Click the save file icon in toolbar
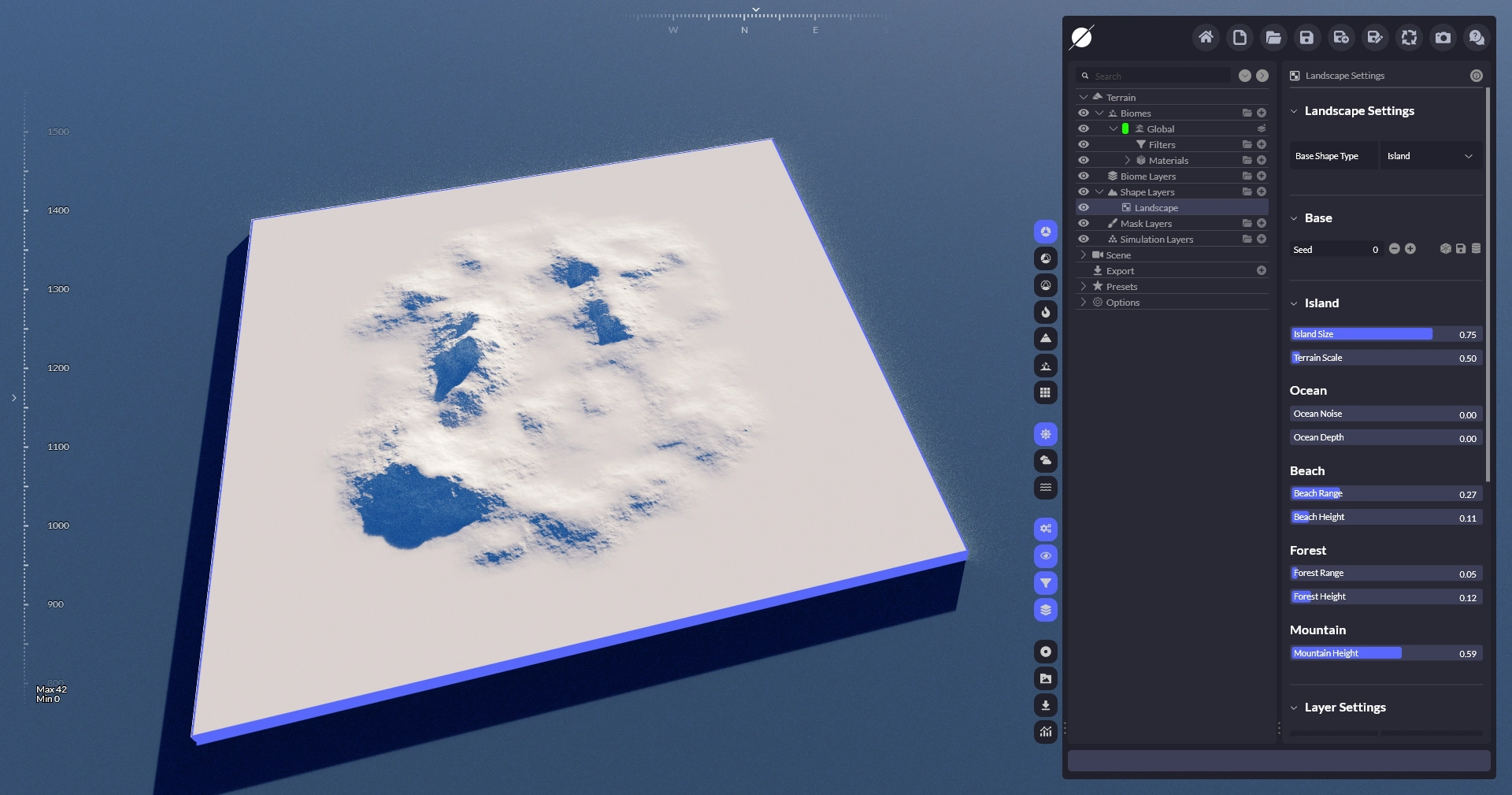The image size is (1512, 795). [x=1306, y=37]
